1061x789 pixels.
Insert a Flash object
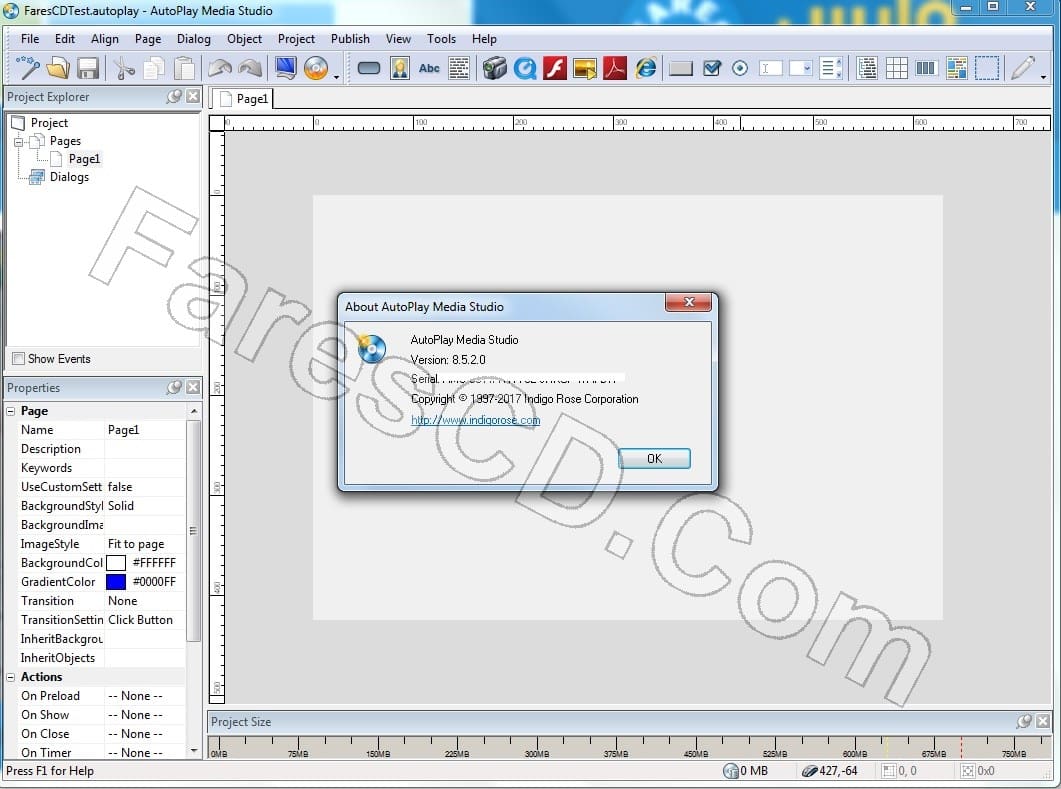pos(555,68)
